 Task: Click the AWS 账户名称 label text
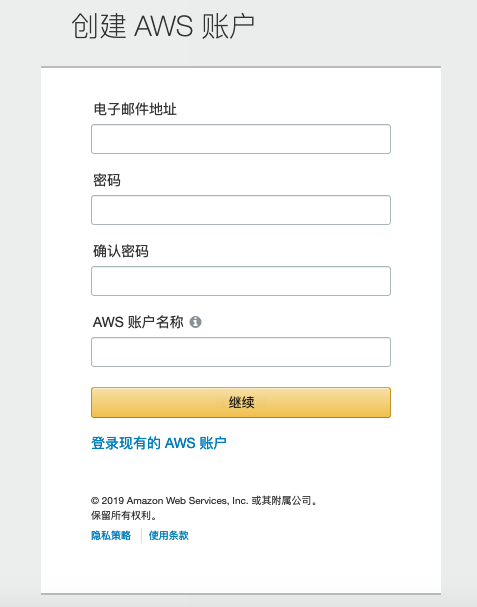tap(138, 322)
